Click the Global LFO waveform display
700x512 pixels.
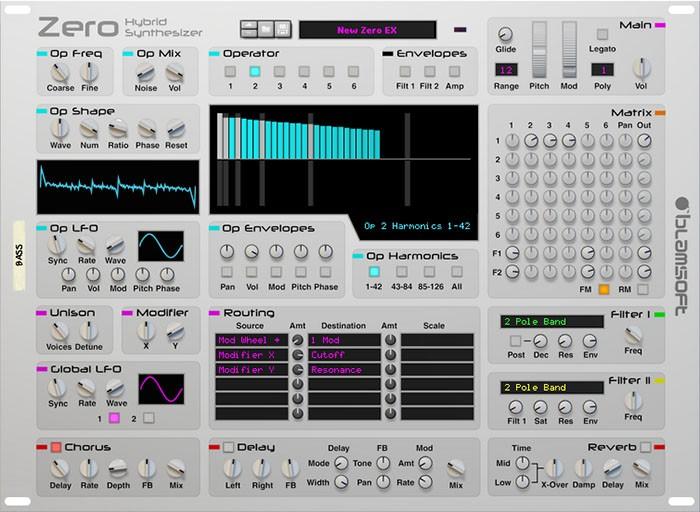click(x=160, y=389)
